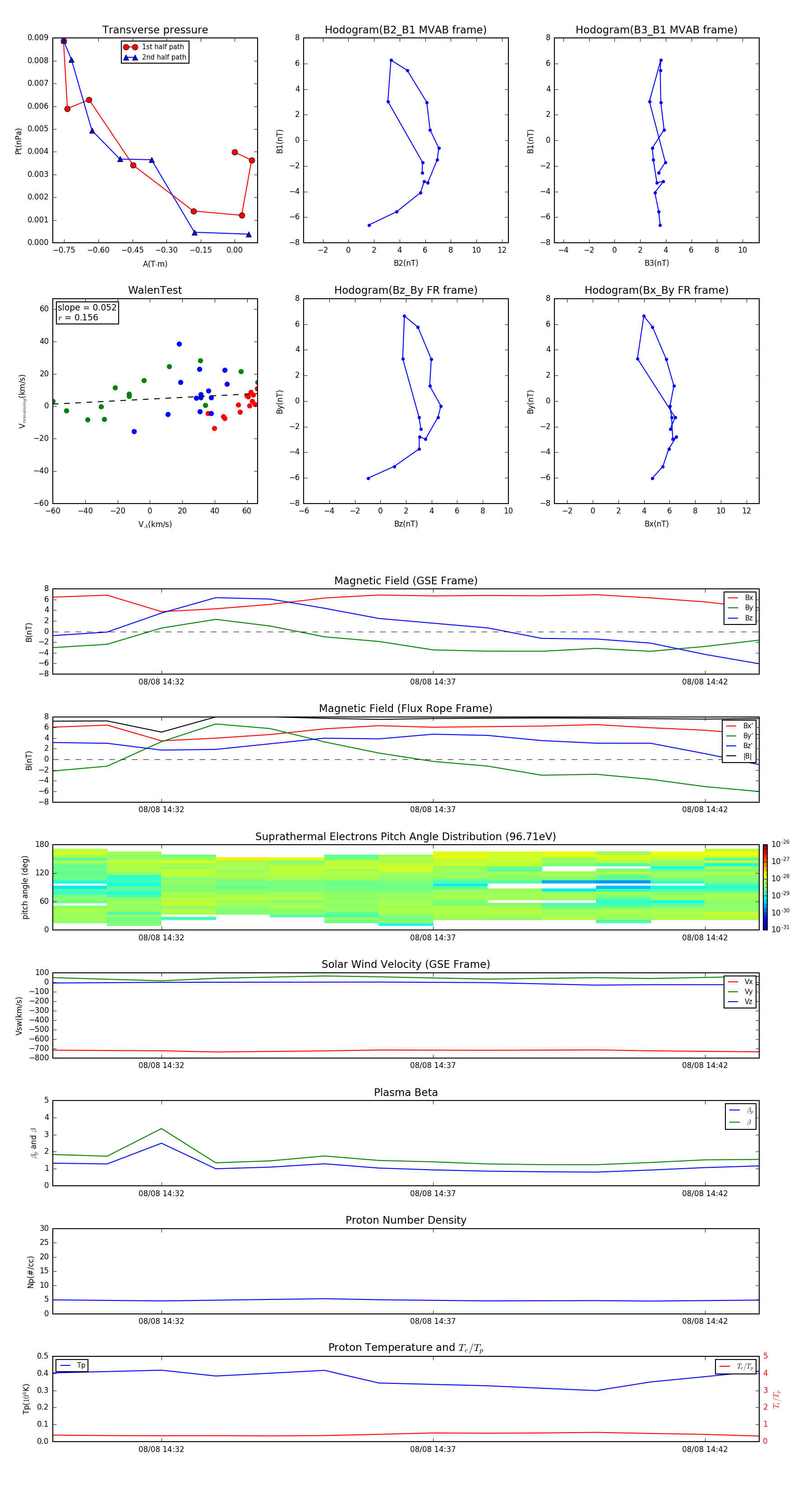Click the 'r = 0.156' annotation
Viewport: 812px width, 1489px height.
pos(78,317)
